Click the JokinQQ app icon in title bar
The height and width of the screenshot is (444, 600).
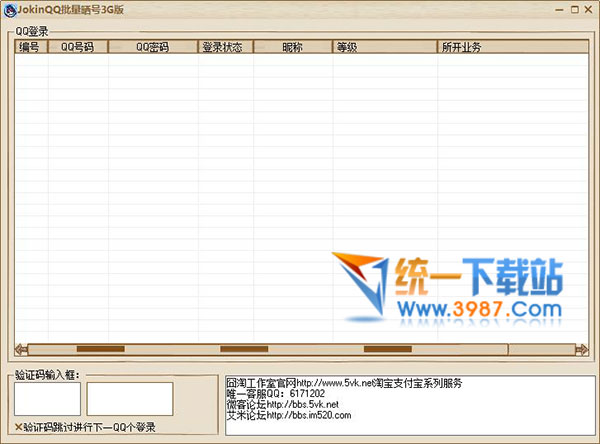[x=10, y=10]
